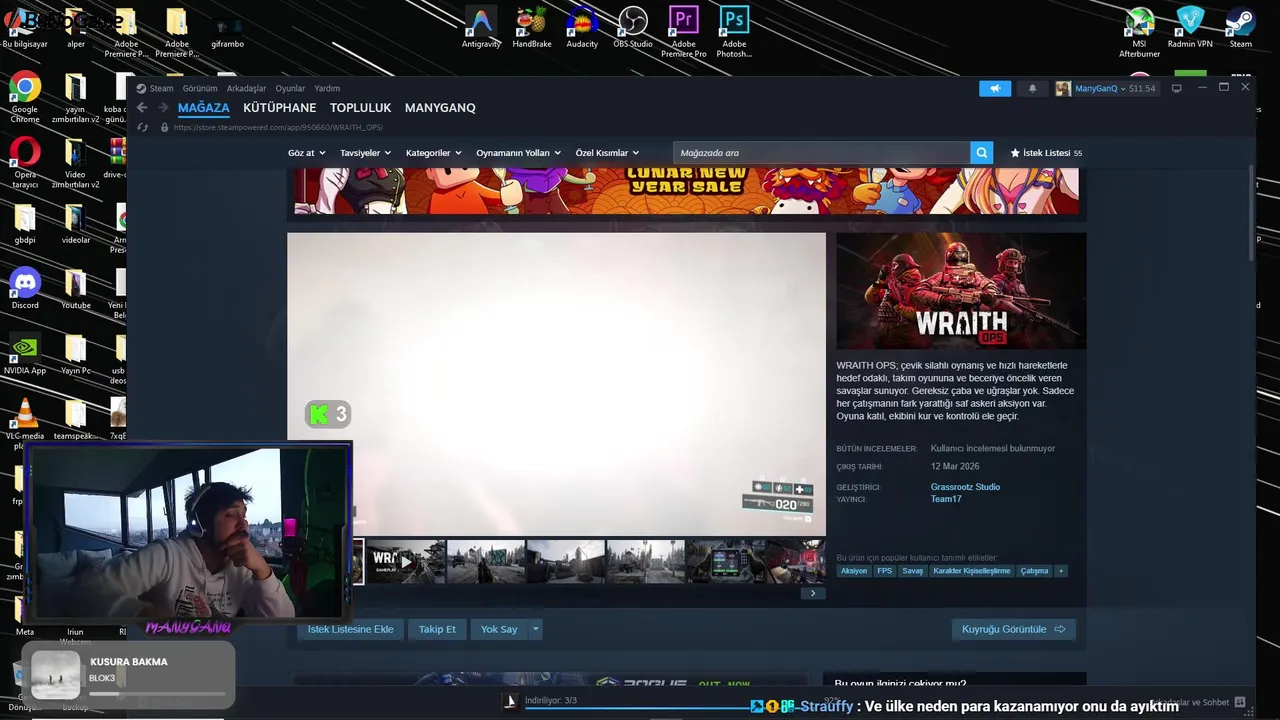Select the Karakter Kişiselleştirme tag
The width and height of the screenshot is (1280, 720).
[x=972, y=571]
